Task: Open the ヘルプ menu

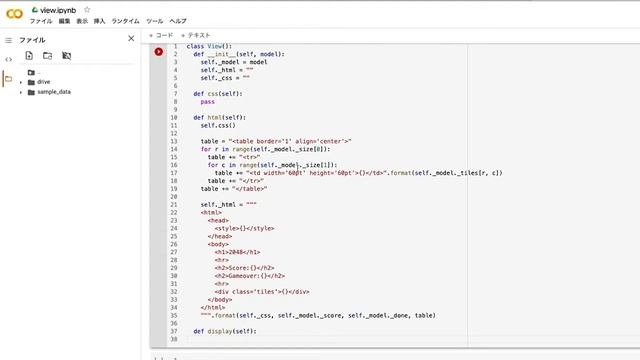Action: click(x=178, y=21)
